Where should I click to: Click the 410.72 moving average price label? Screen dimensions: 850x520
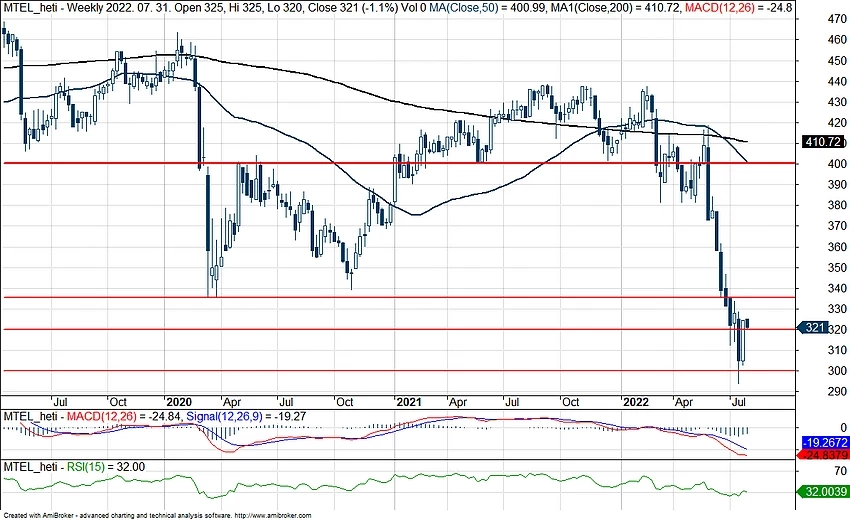click(x=823, y=142)
